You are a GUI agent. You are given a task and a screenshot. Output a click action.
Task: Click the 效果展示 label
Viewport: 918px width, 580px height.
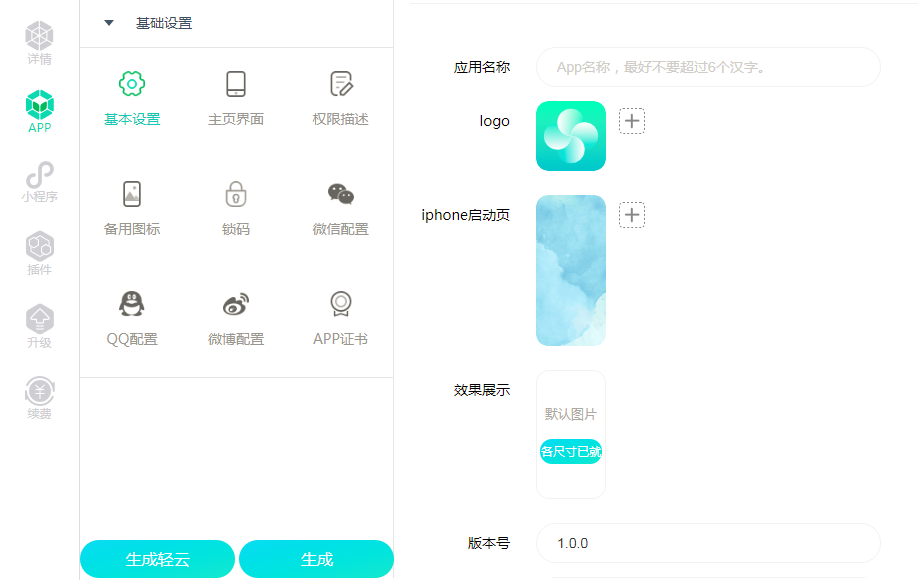pyautogui.click(x=482, y=390)
